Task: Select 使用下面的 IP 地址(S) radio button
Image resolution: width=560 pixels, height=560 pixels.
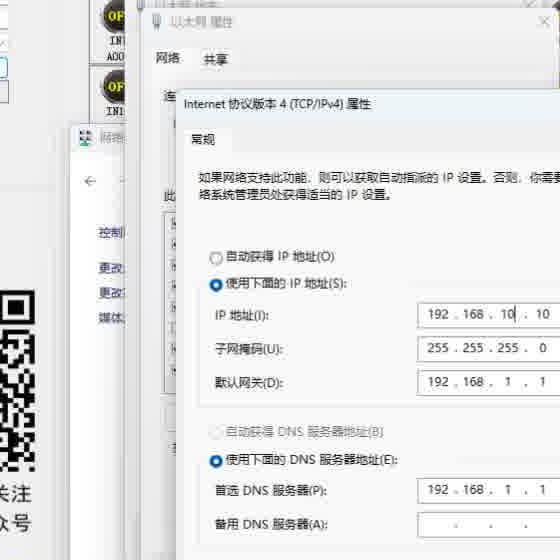Action: pyautogui.click(x=216, y=285)
